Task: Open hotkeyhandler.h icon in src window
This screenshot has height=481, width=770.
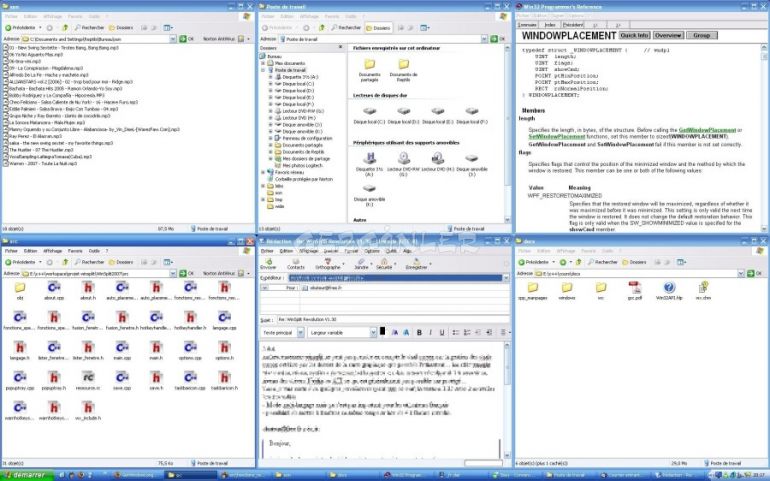Action: point(190,320)
